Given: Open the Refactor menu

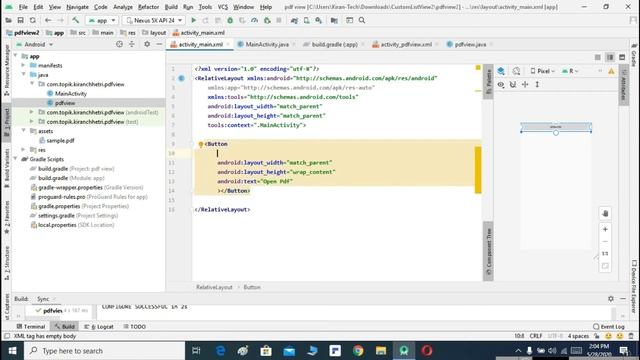Looking at the screenshot, I should 148,7.
